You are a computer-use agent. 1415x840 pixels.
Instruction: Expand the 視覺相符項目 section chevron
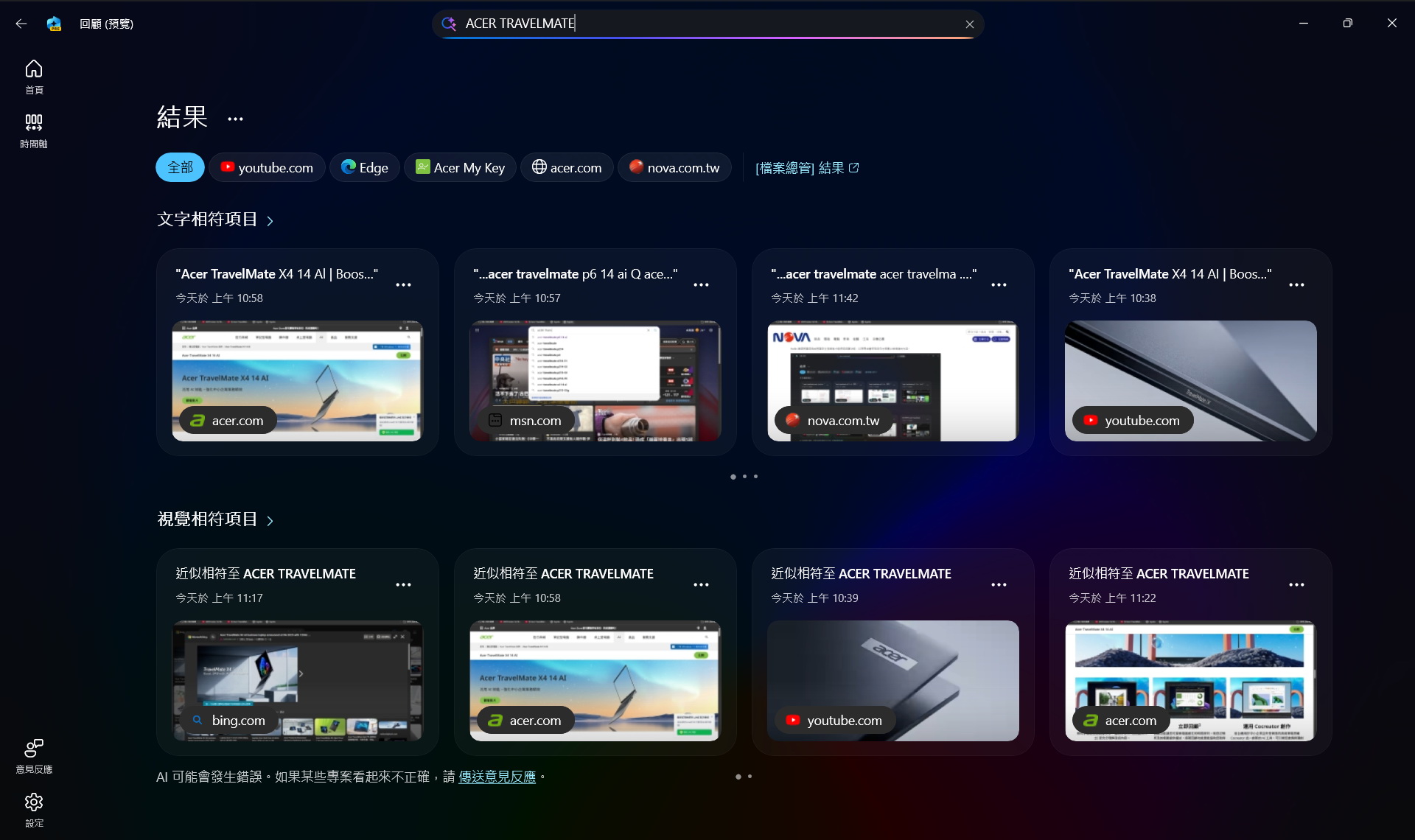pos(270,520)
